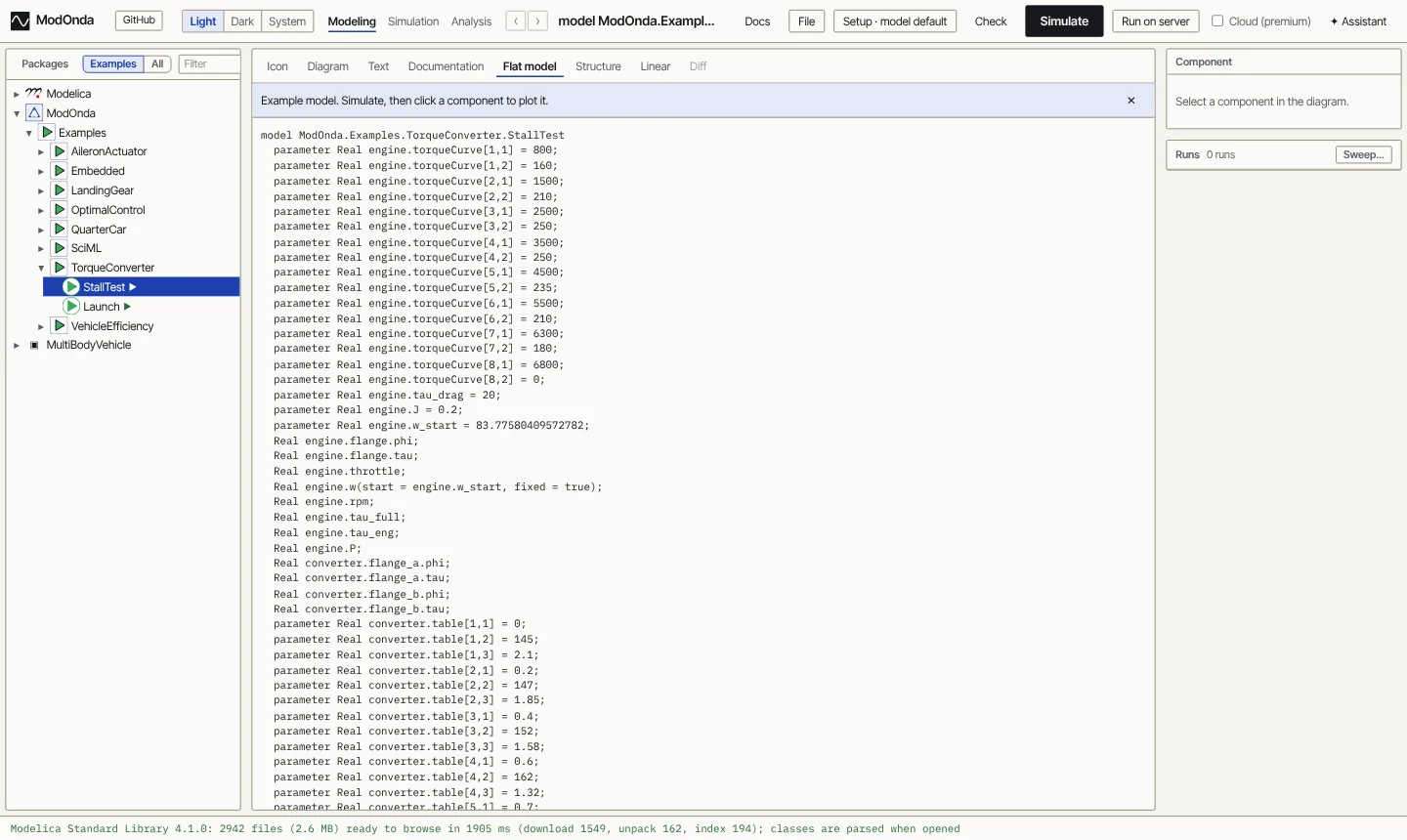Open the Setup model default menu
This screenshot has height=840, width=1407.
coord(895,21)
